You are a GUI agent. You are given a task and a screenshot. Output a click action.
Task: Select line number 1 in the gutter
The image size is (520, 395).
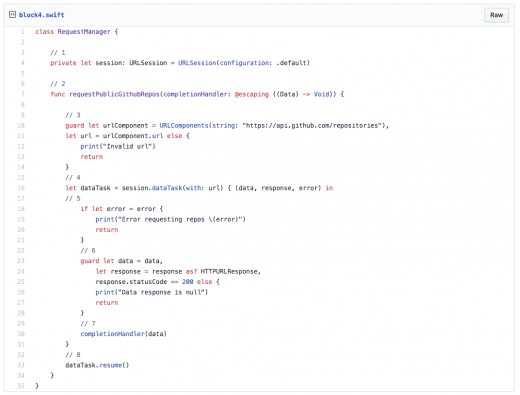tap(23, 32)
